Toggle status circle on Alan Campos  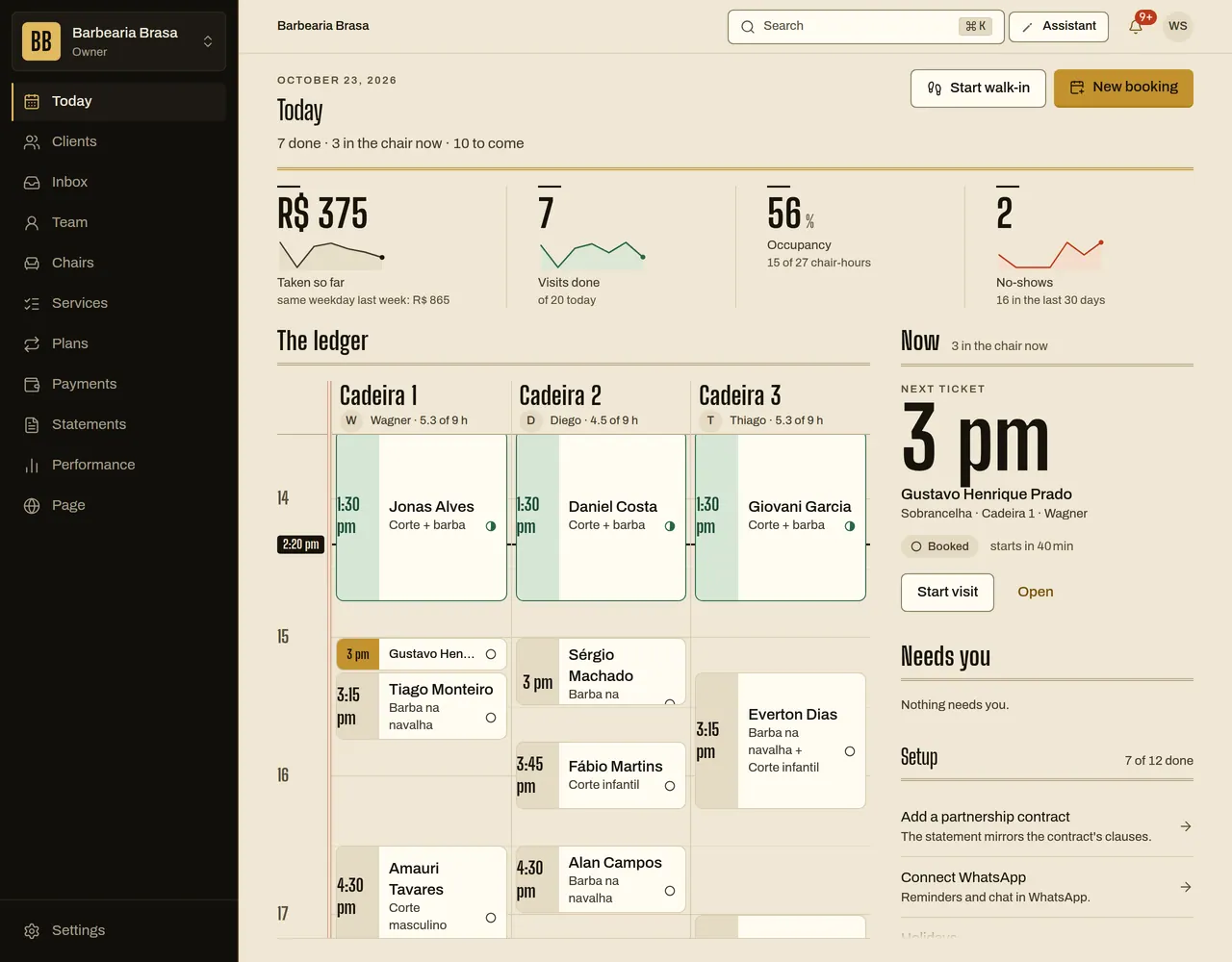pyautogui.click(x=670, y=891)
